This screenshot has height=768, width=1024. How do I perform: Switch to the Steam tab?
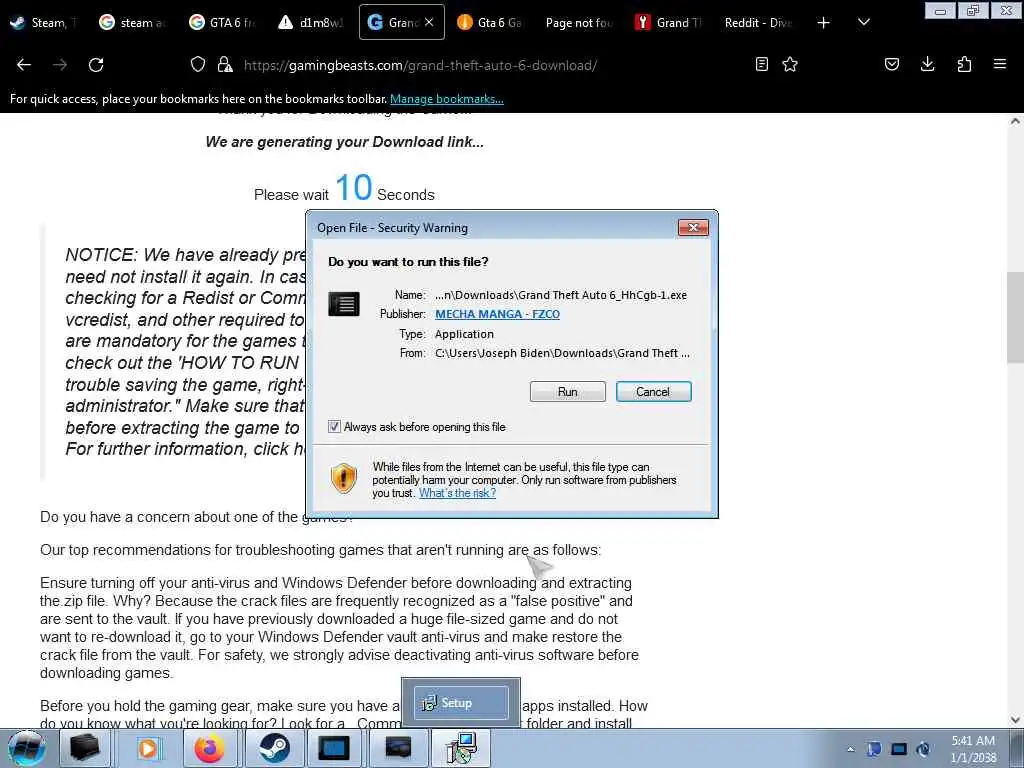43,23
